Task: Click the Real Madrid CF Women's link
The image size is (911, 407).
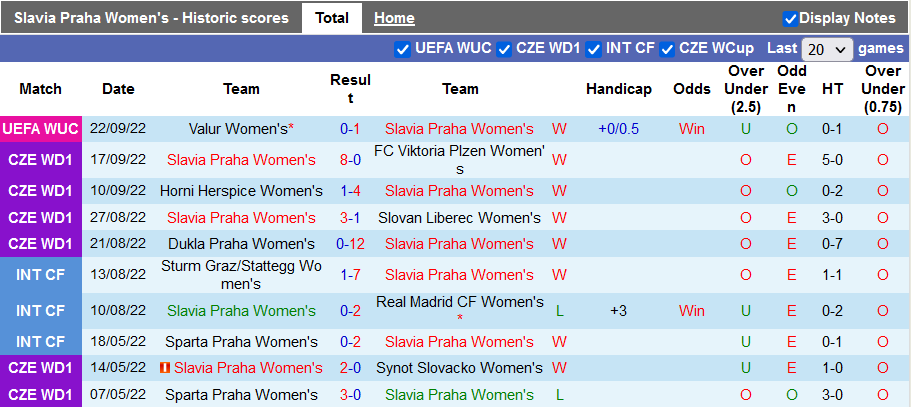Action: [459, 302]
